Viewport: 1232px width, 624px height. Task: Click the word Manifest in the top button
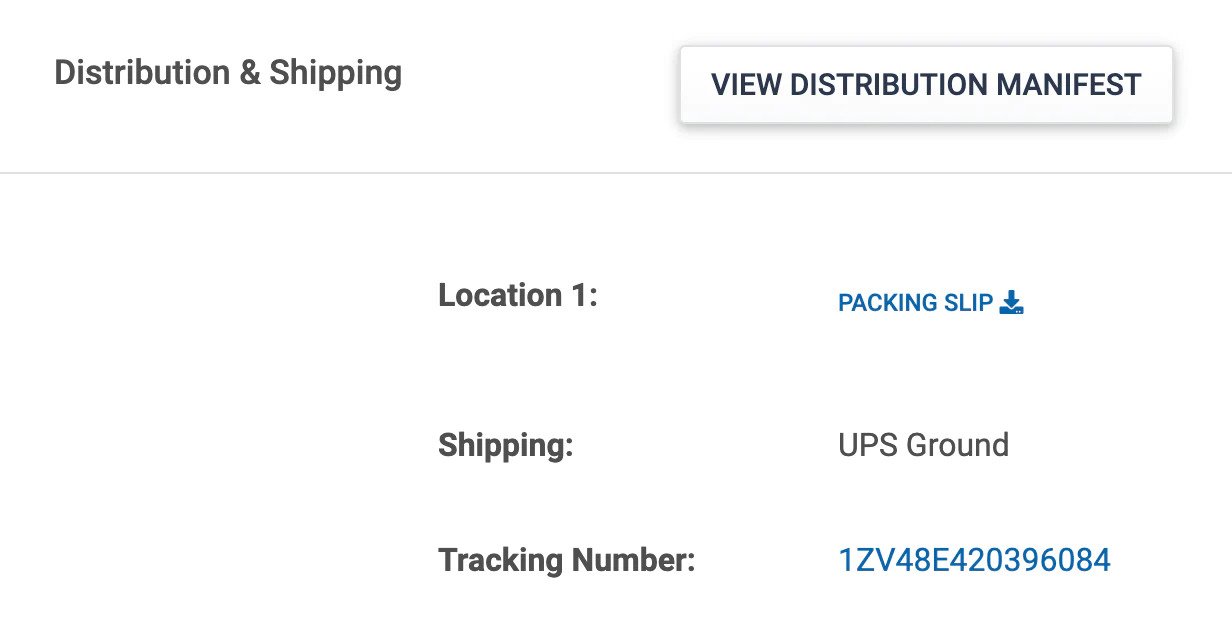pos(1069,85)
